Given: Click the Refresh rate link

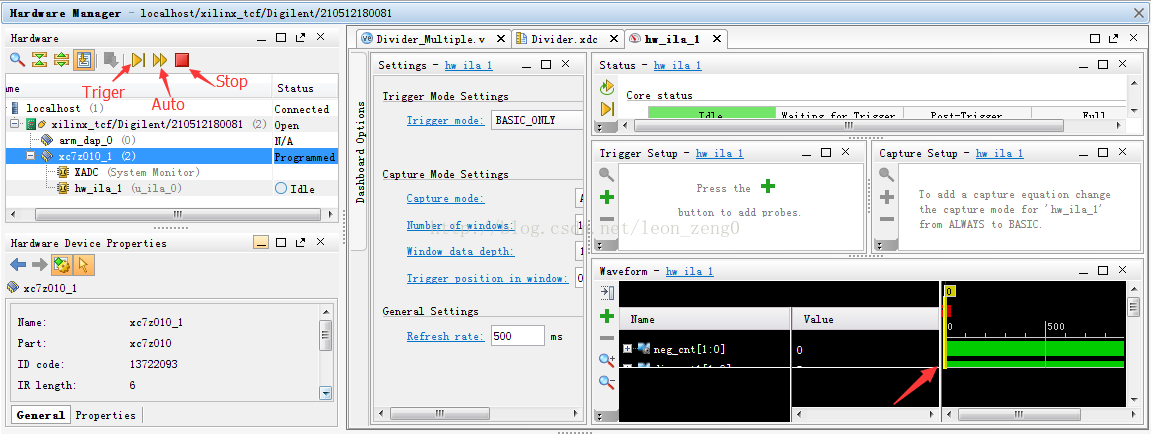Looking at the screenshot, I should tap(445, 336).
